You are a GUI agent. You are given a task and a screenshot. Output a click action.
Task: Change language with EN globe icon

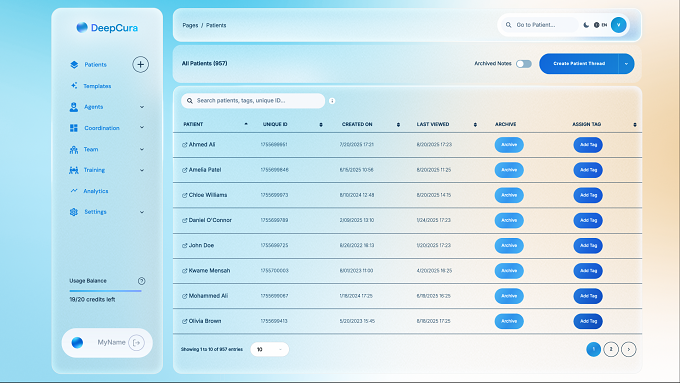pos(600,25)
